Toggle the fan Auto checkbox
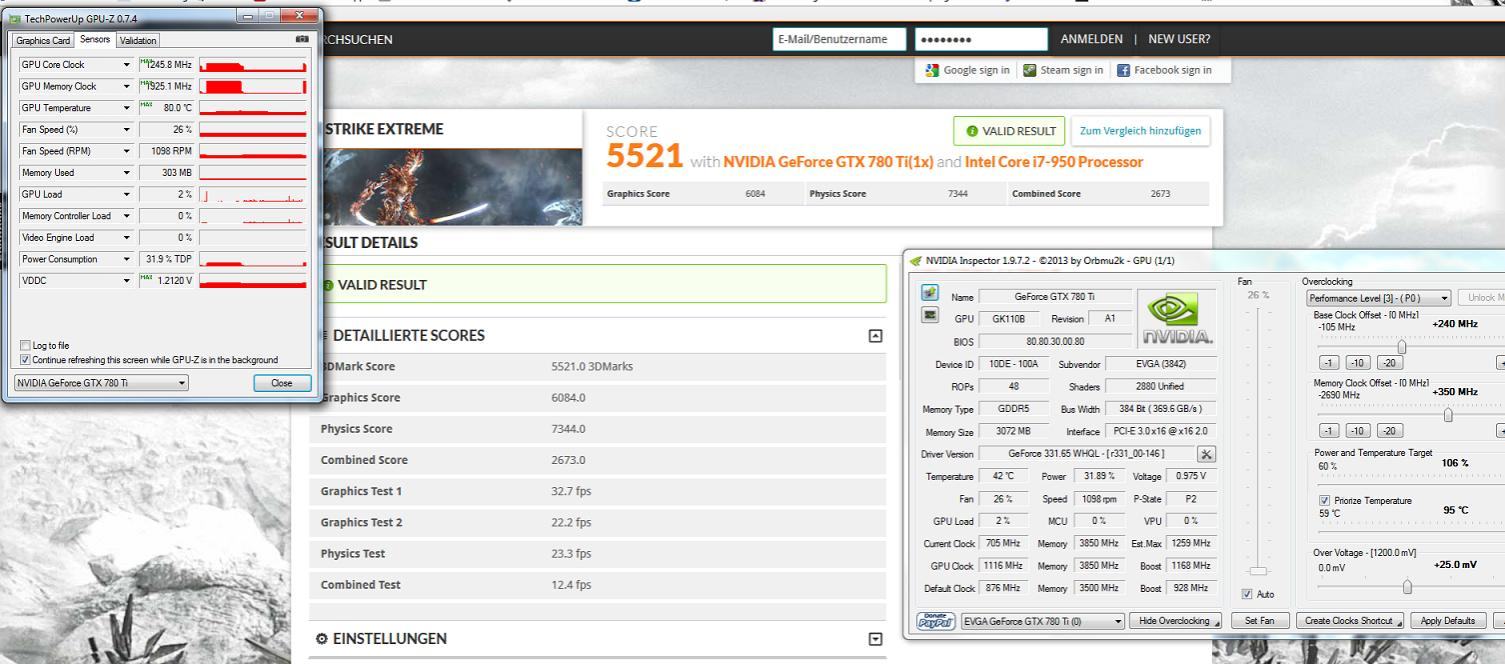The width and height of the screenshot is (1505, 664). [1248, 594]
